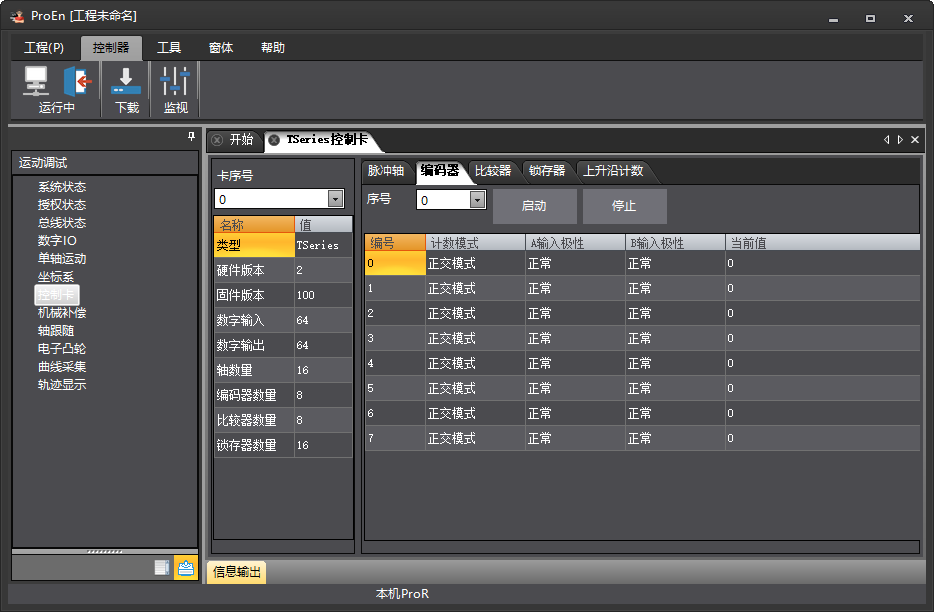This screenshot has width=934, height=612.
Task: Open the 监视 monitor sliders icon
Action: point(175,80)
